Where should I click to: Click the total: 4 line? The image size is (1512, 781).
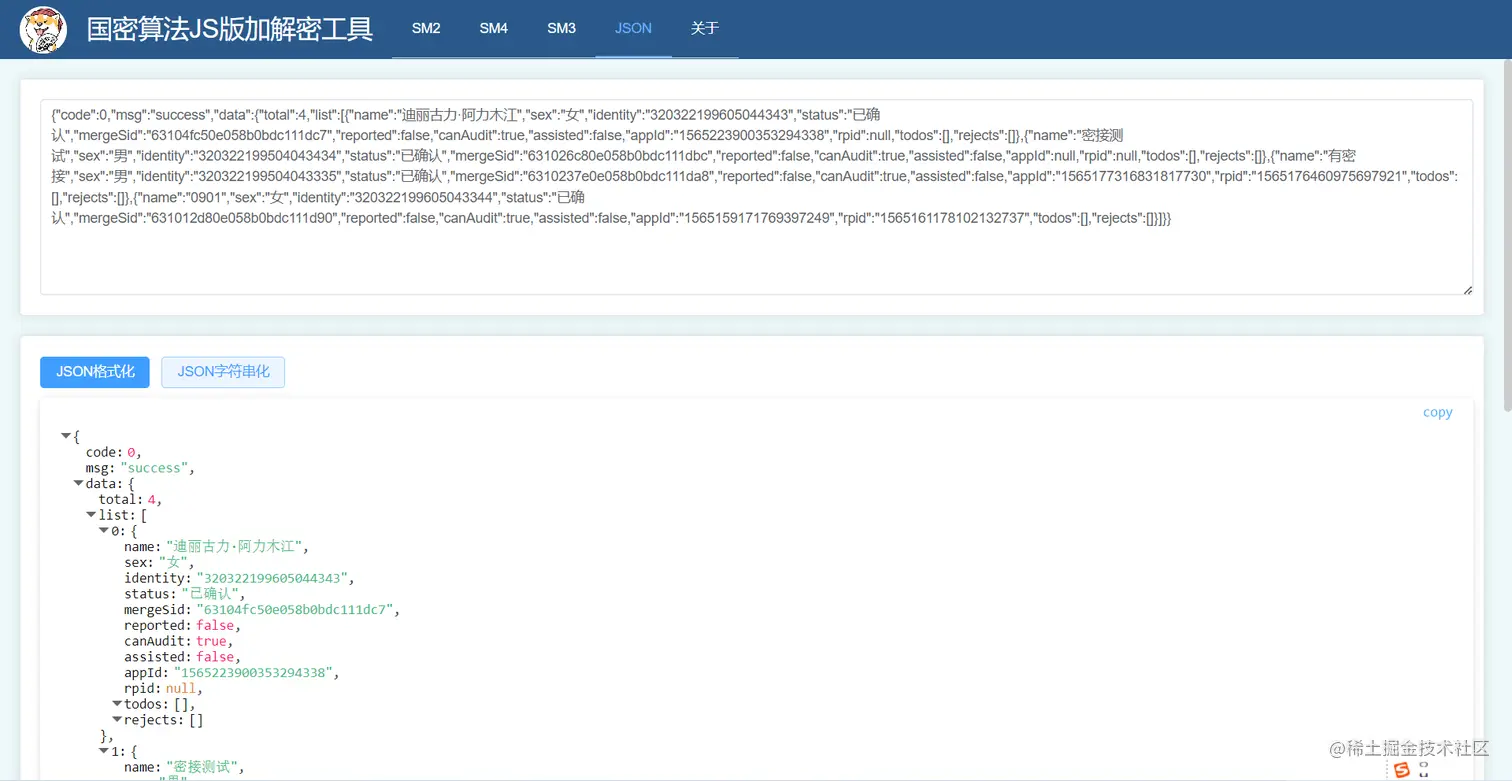point(130,499)
